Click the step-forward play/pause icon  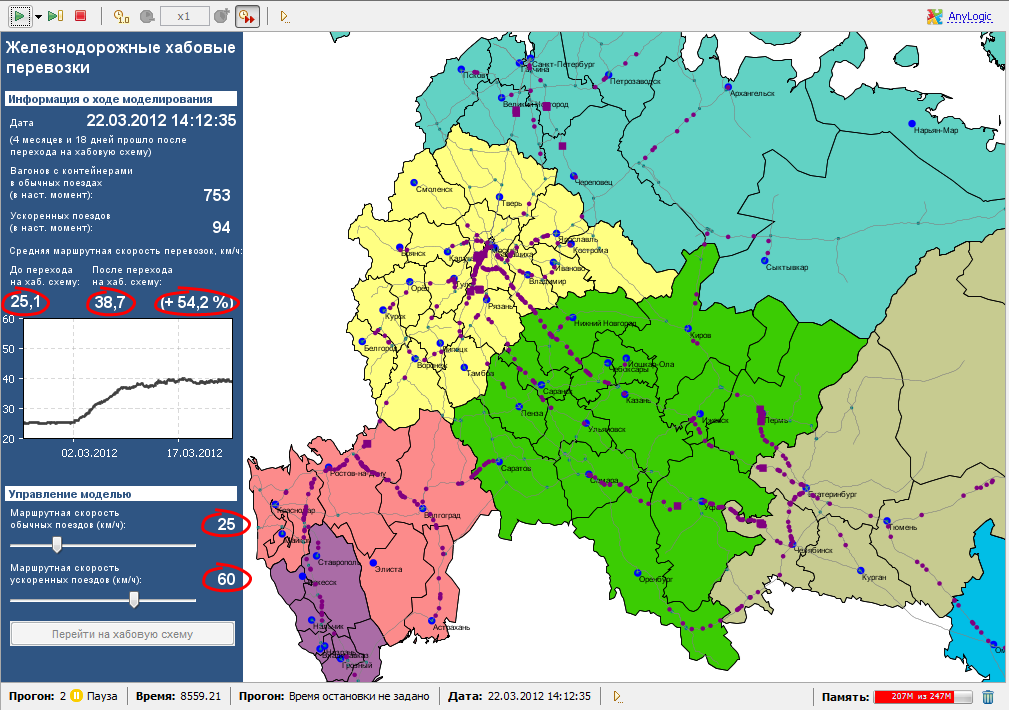55,15
